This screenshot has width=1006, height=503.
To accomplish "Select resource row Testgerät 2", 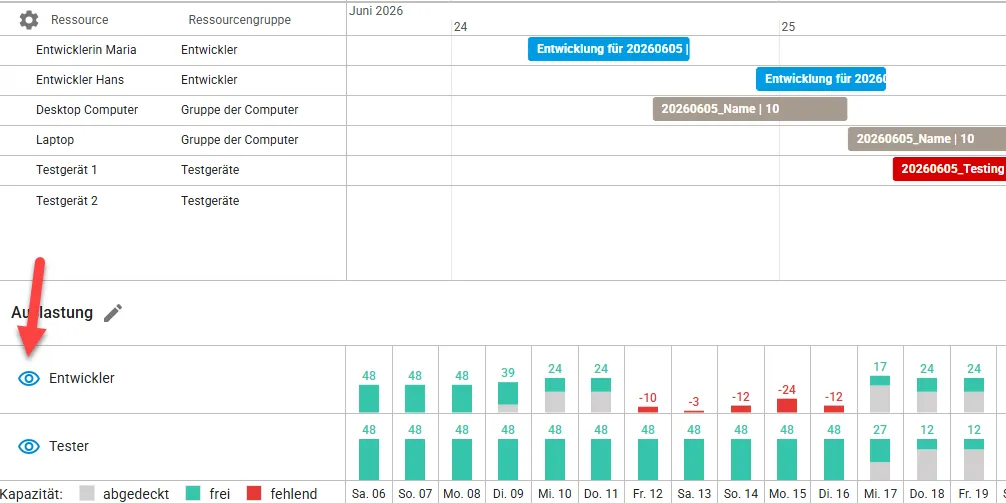I will point(173,201).
